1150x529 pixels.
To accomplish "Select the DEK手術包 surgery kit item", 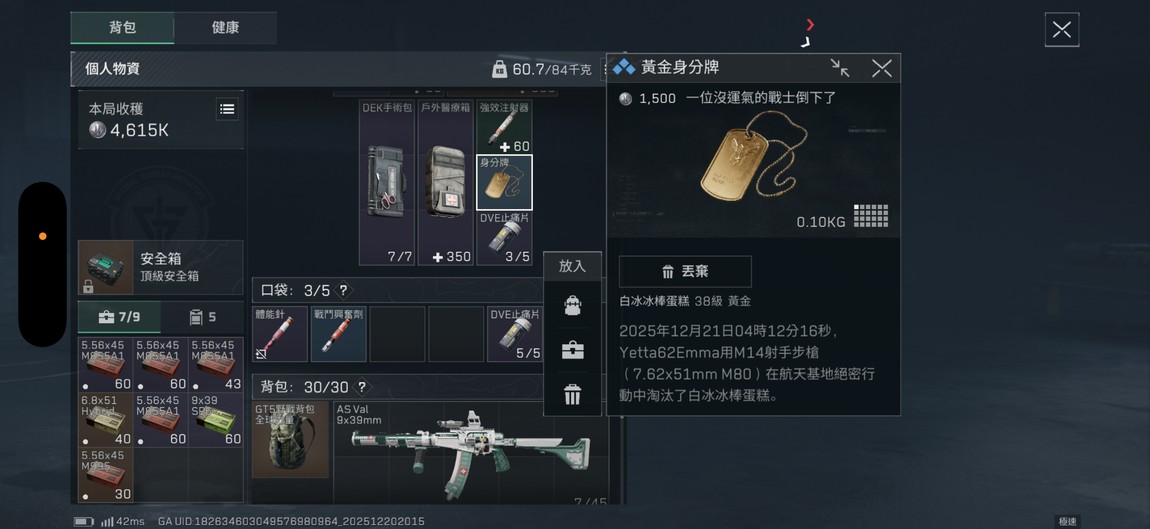I will 387,183.
